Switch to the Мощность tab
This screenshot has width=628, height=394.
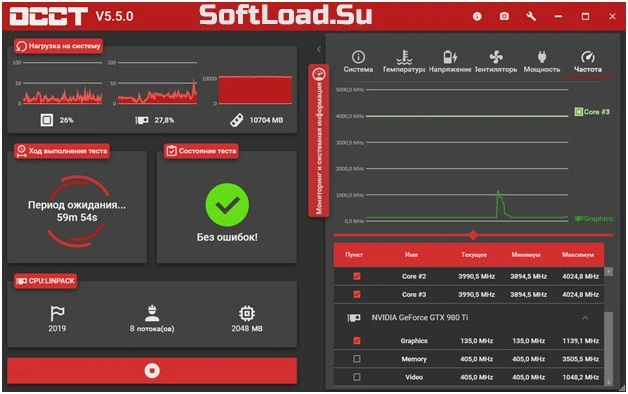click(542, 61)
